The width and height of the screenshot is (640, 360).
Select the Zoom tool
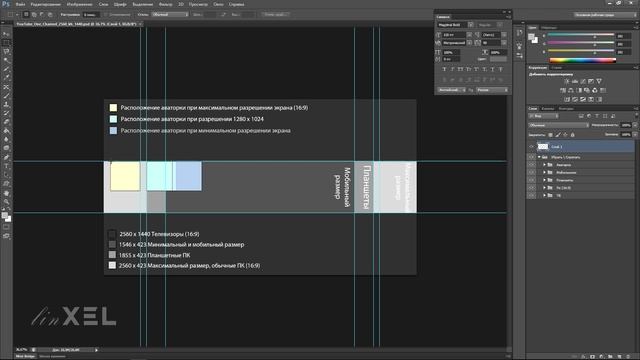point(6,202)
